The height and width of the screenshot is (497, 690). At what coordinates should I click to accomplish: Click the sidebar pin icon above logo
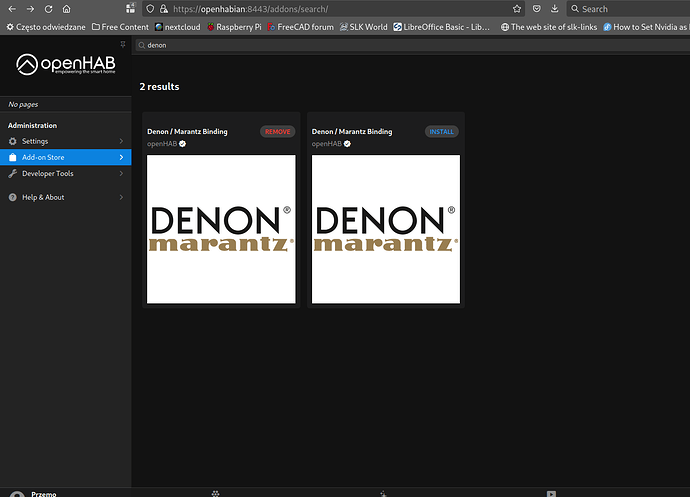point(123,46)
